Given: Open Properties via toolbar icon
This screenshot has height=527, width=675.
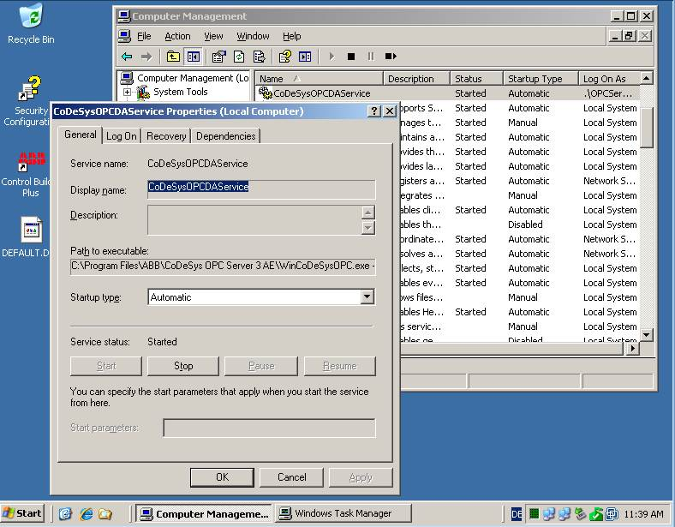Looking at the screenshot, I should click(219, 56).
